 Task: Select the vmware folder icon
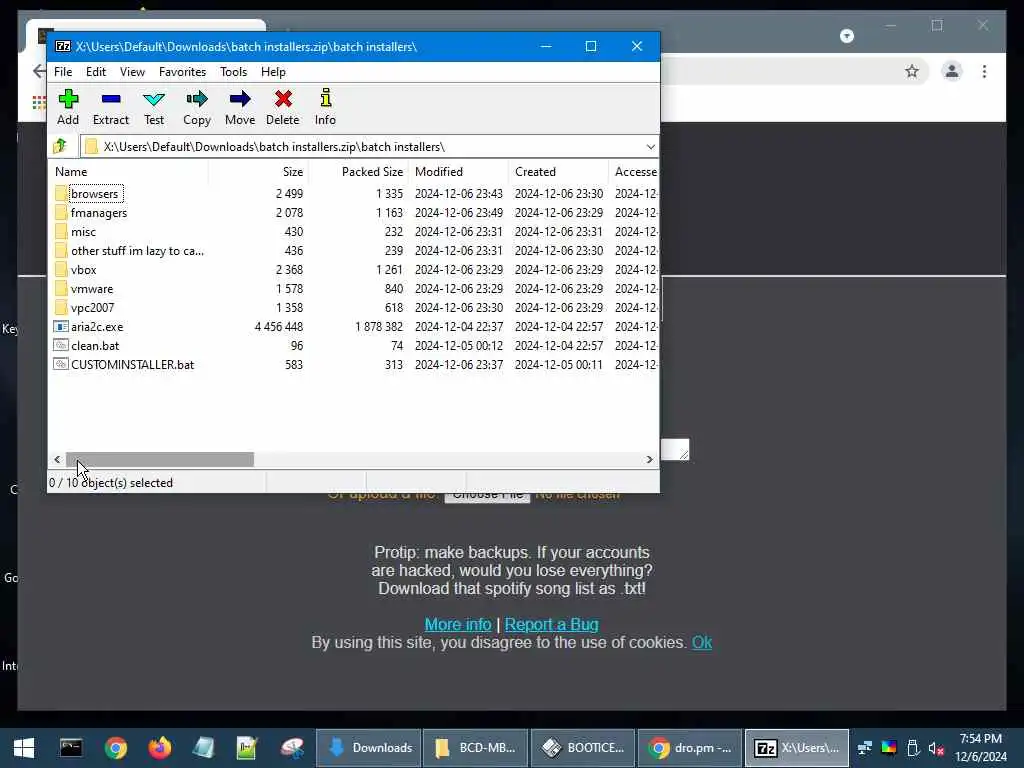click(61, 289)
